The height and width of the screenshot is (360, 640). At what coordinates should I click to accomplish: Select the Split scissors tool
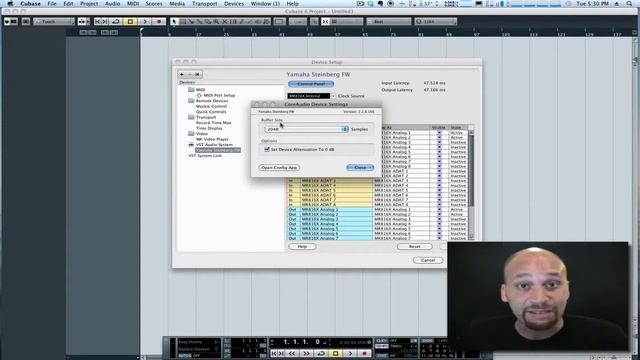[x=191, y=21]
